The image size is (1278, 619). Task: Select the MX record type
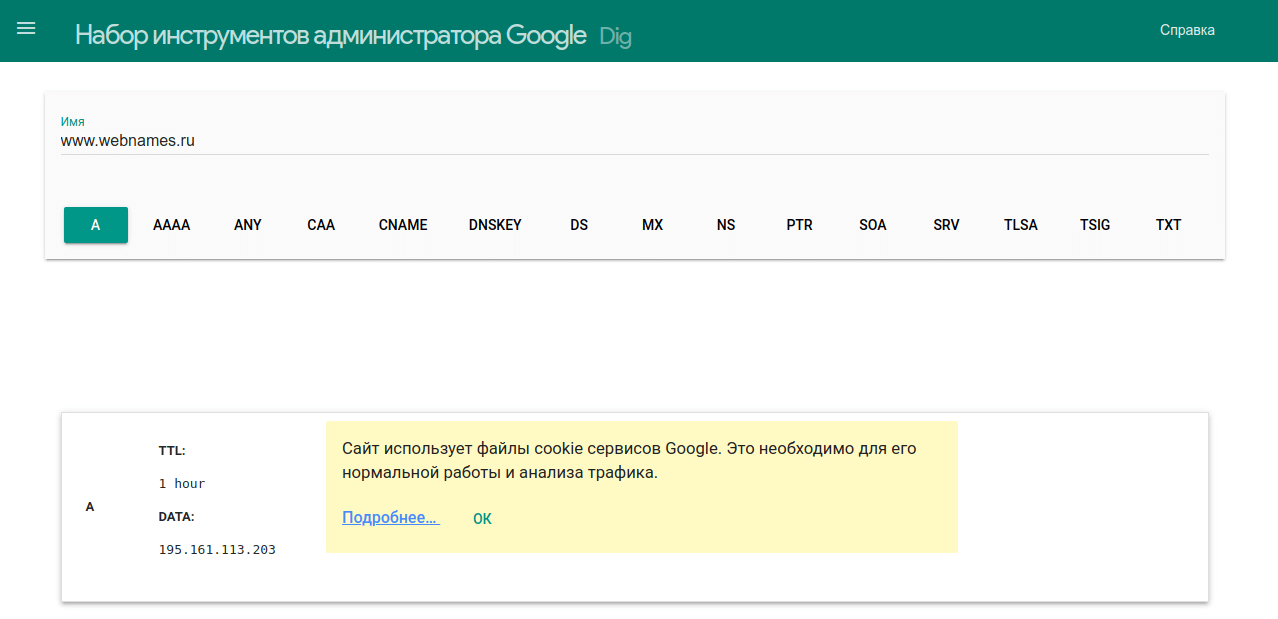tap(652, 225)
